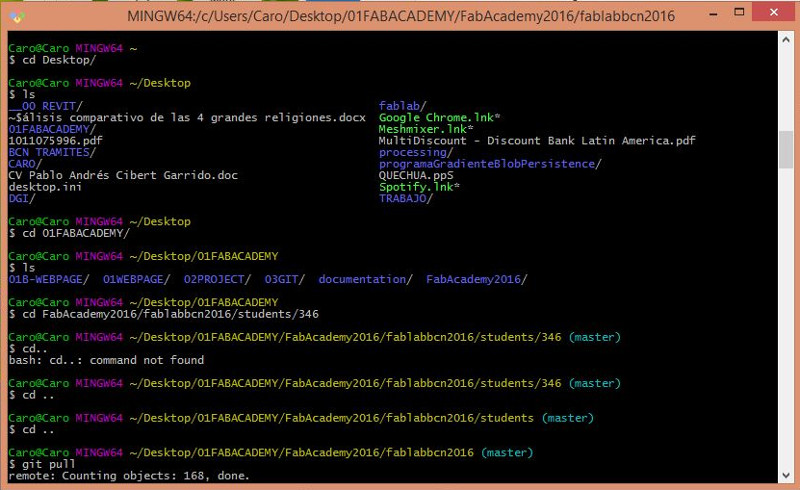The width and height of the screenshot is (800, 490).
Task: Click the scrollbar down arrow
Action: click(x=786, y=475)
